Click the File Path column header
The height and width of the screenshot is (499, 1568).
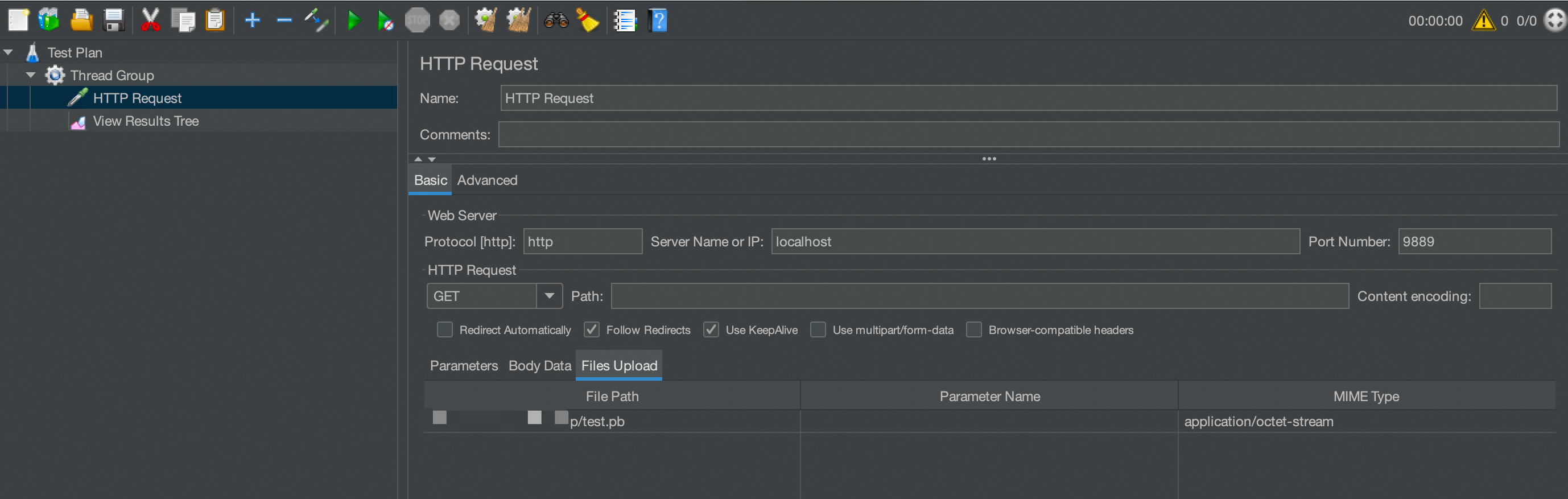pos(612,395)
